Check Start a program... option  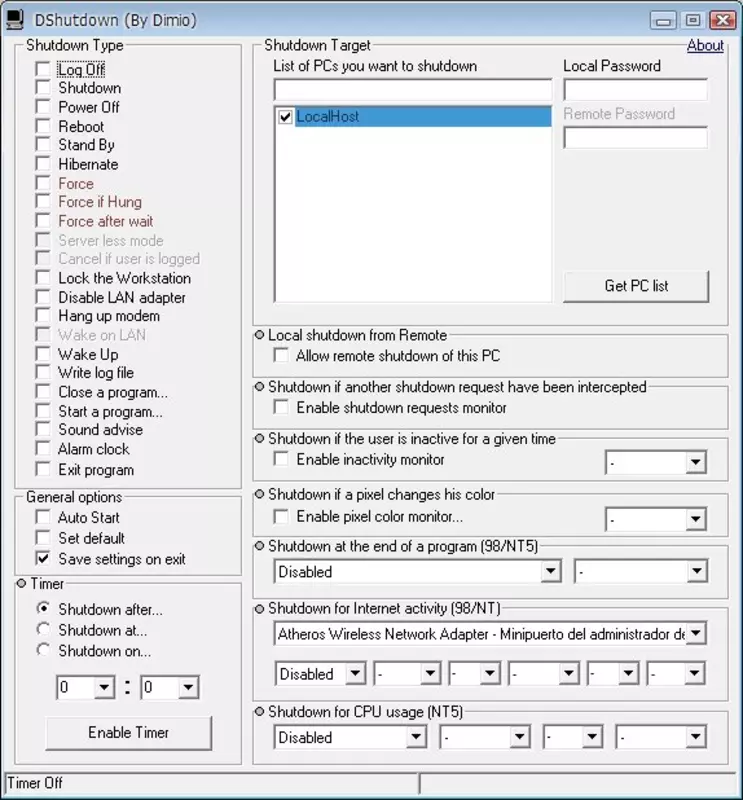tap(43, 411)
